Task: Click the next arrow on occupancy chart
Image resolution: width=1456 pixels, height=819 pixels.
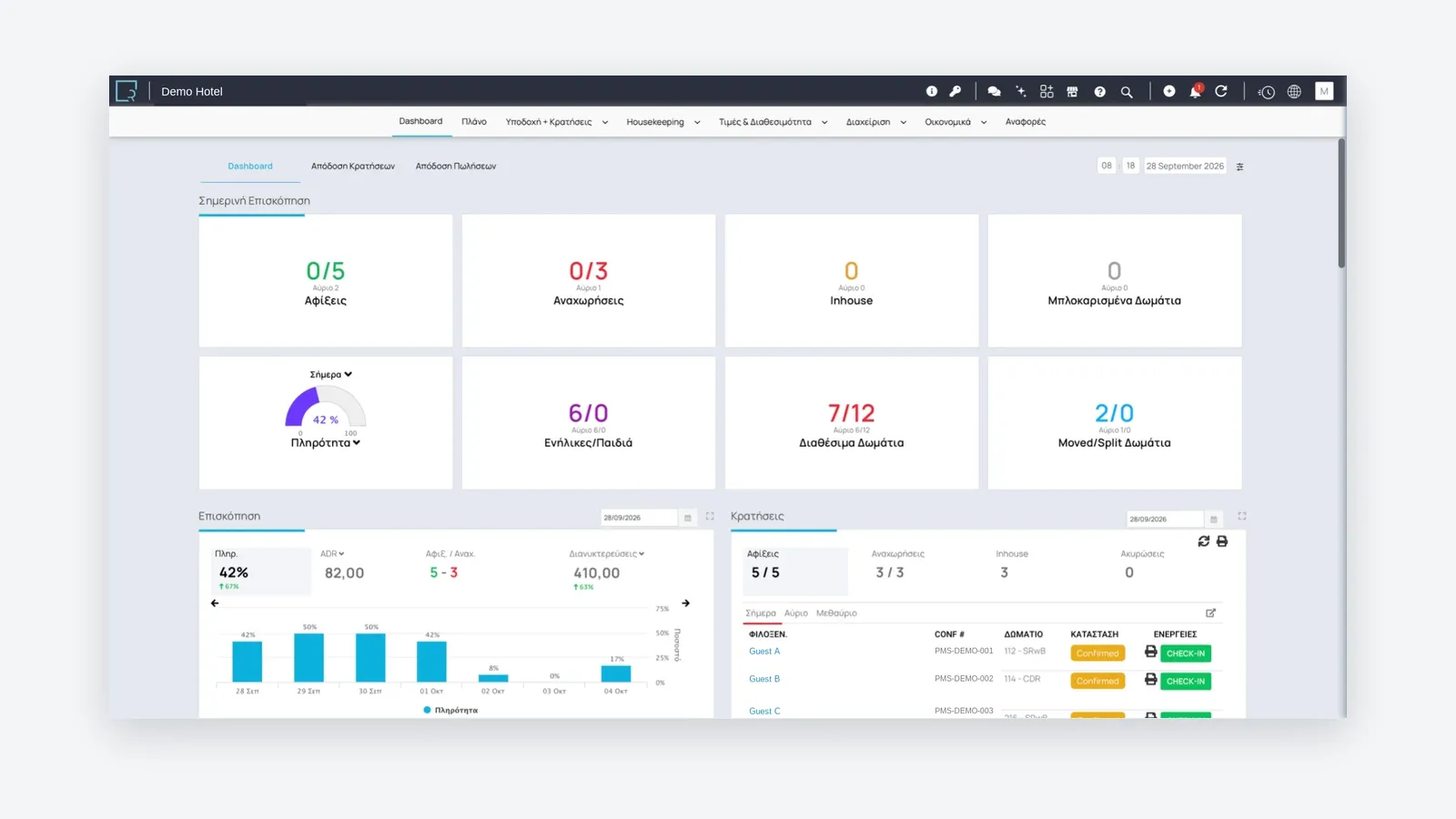Action: (686, 603)
